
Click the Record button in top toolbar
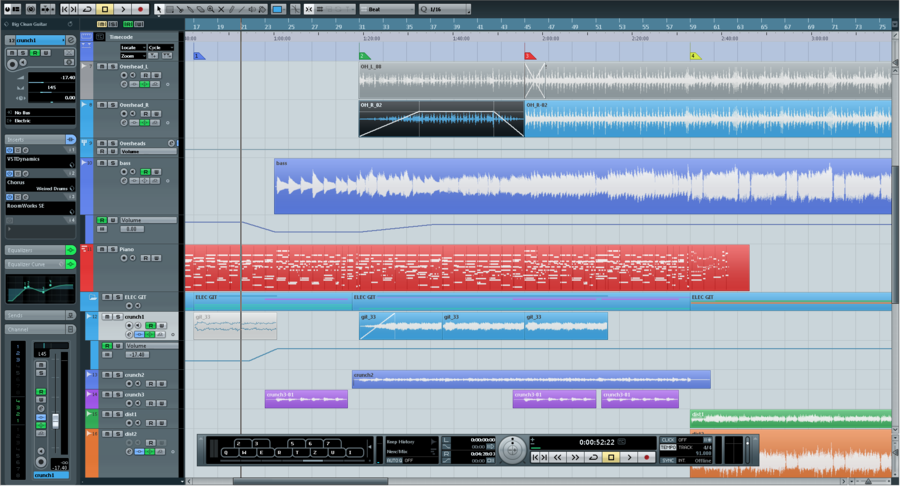click(140, 9)
